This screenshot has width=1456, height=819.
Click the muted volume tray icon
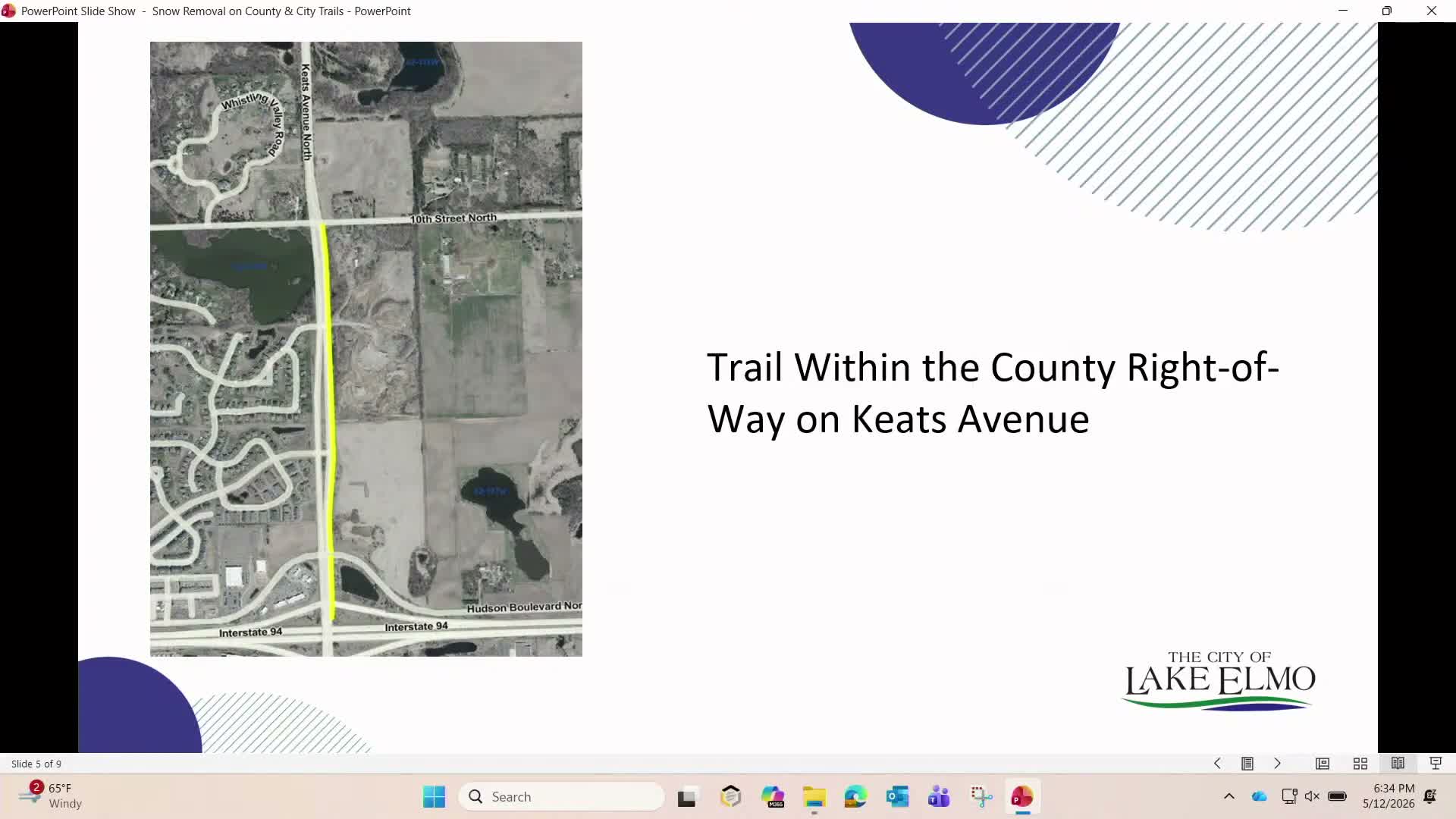coord(1313,796)
